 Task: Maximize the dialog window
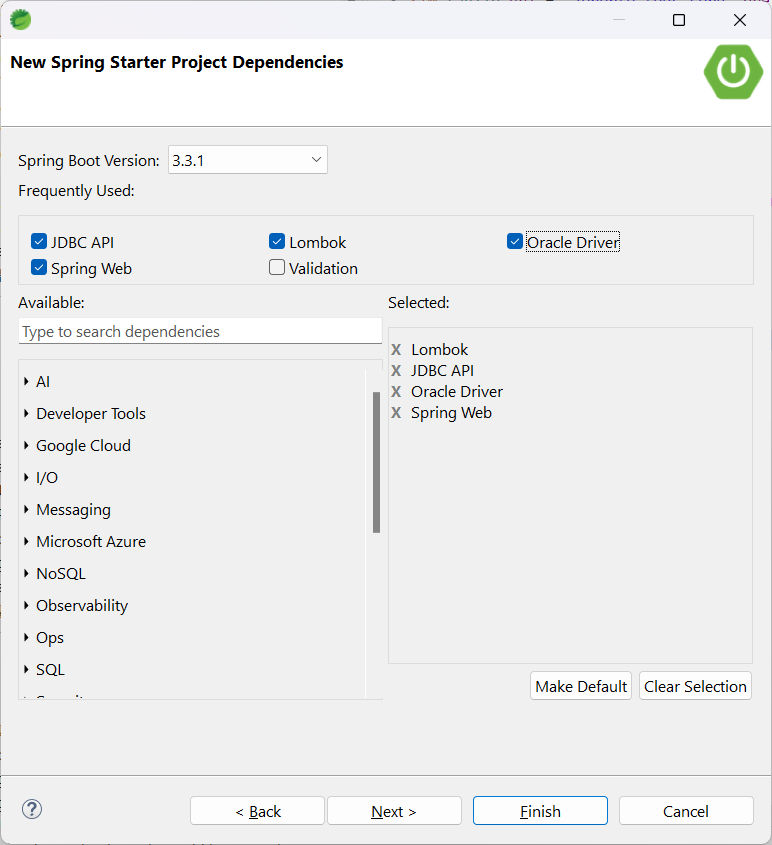point(679,20)
